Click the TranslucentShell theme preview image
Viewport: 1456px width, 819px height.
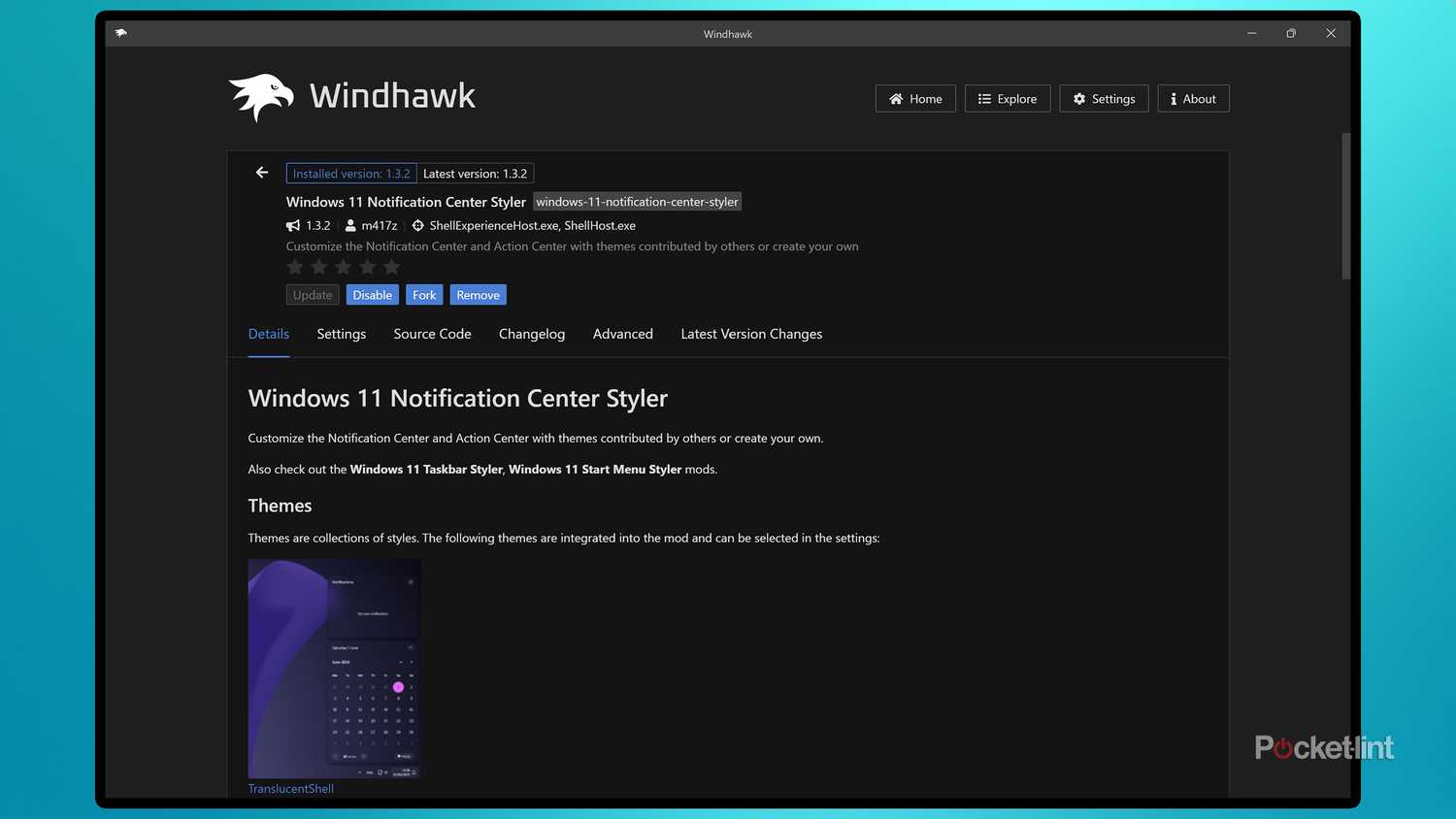tap(334, 669)
